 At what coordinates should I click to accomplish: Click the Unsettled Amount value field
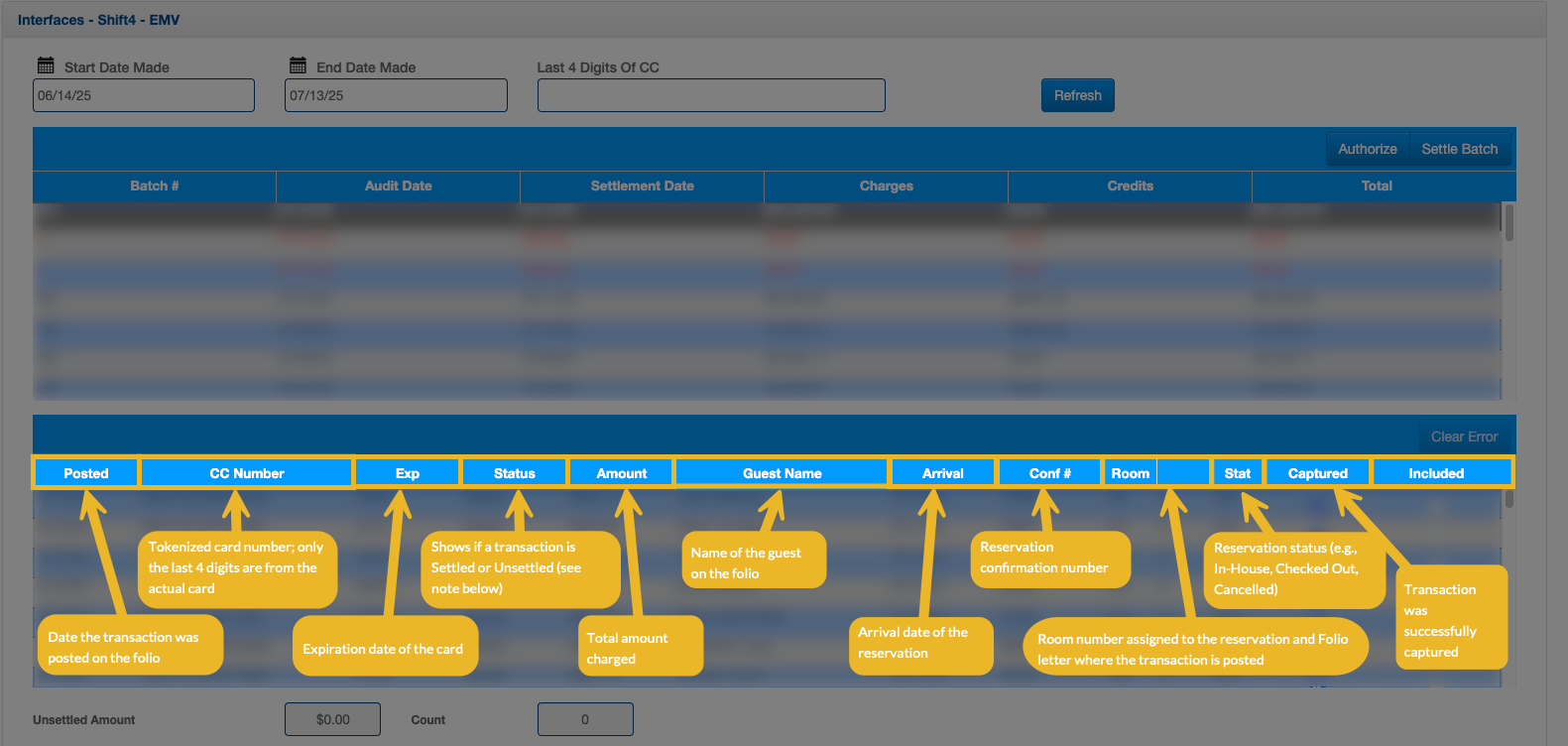pyautogui.click(x=332, y=719)
